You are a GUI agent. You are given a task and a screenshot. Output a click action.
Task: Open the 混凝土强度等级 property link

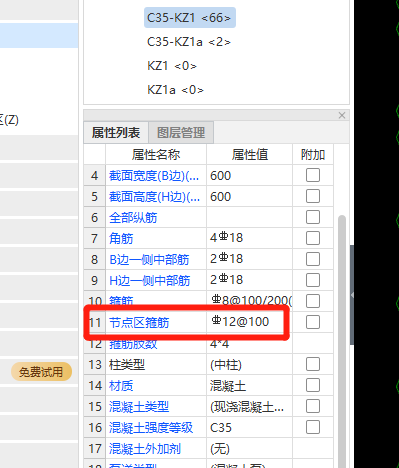pyautogui.click(x=151, y=428)
